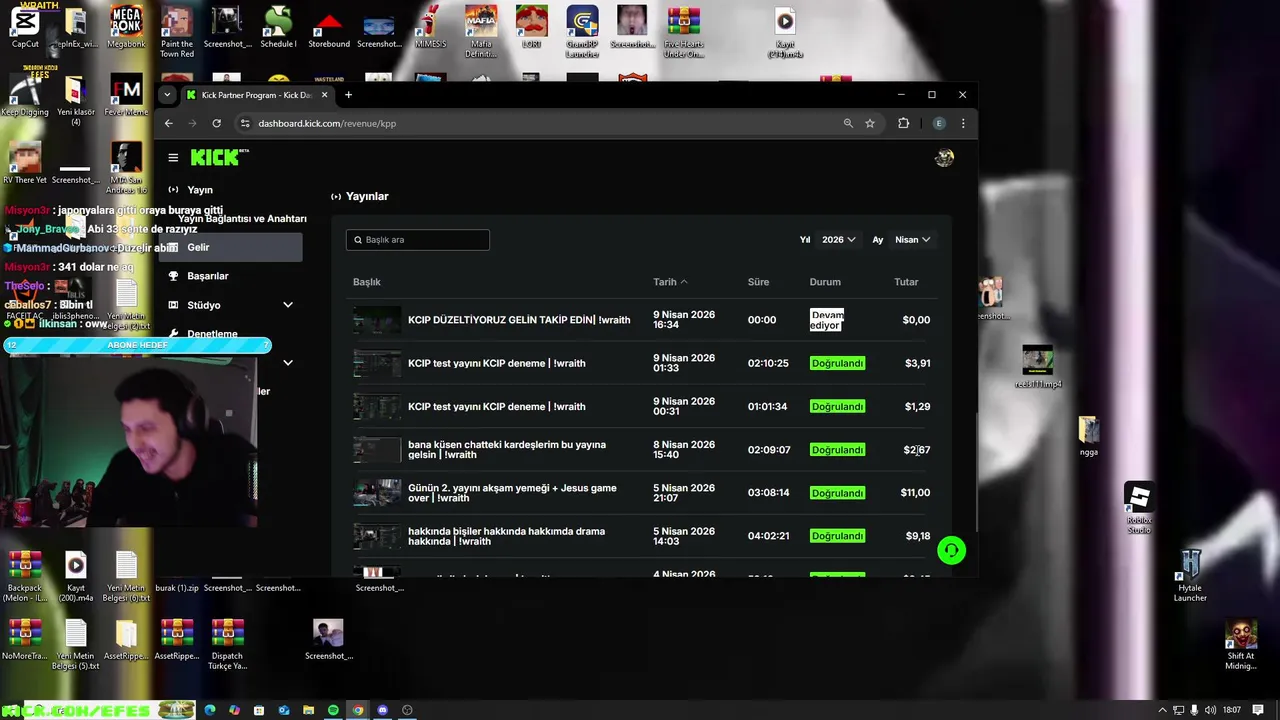Image resolution: width=1280 pixels, height=720 pixels.
Task: Click the KICK logo in the dashboard header
Action: (219, 157)
